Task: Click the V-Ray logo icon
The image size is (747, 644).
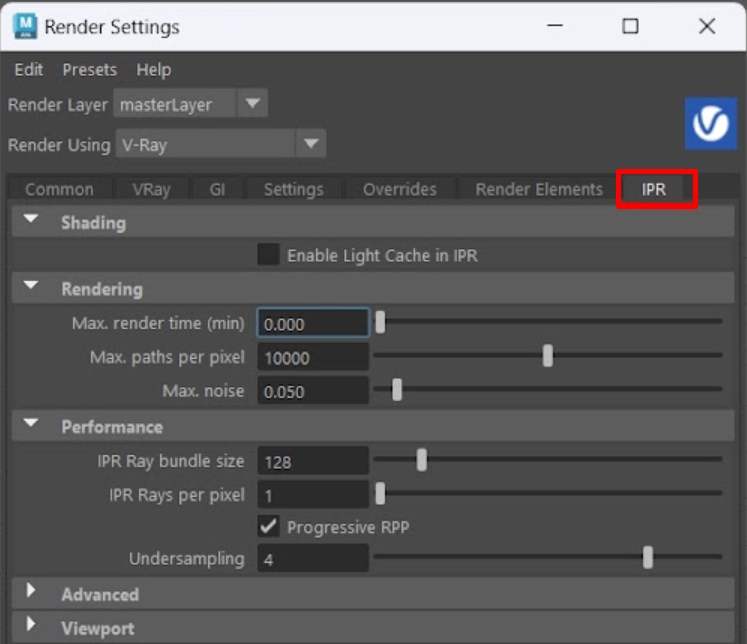Action: coord(711,124)
